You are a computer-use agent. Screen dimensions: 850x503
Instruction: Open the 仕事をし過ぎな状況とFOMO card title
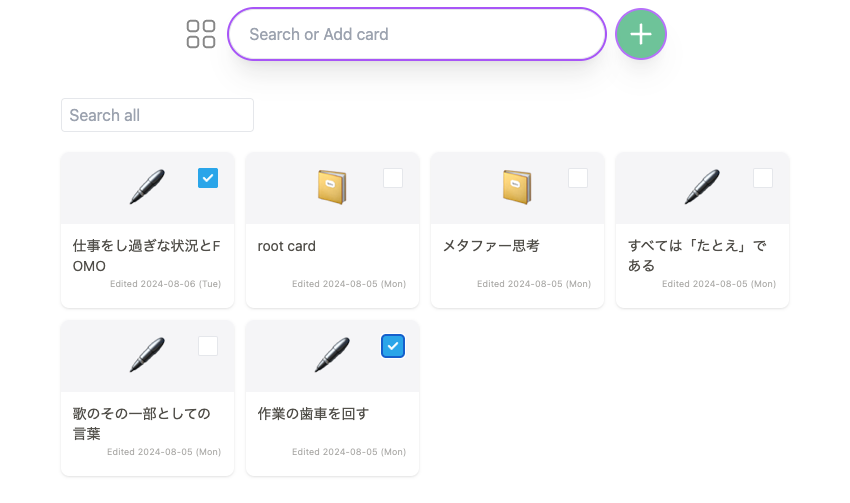coord(146,256)
